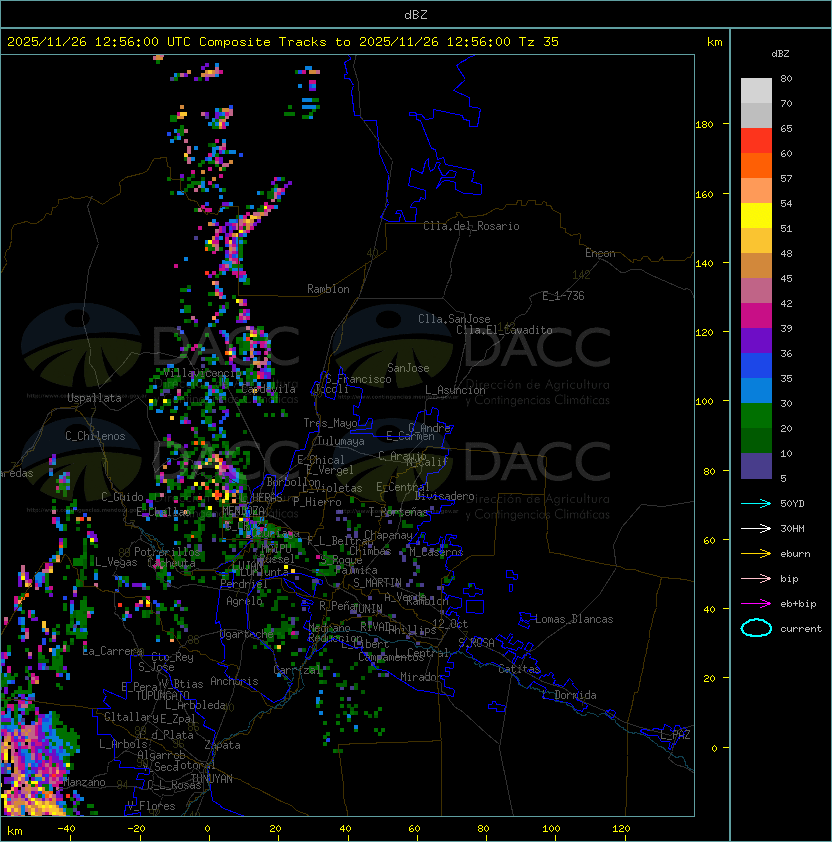Click 'Manzano' location label
Screen dimensions: 832x842
84,782
